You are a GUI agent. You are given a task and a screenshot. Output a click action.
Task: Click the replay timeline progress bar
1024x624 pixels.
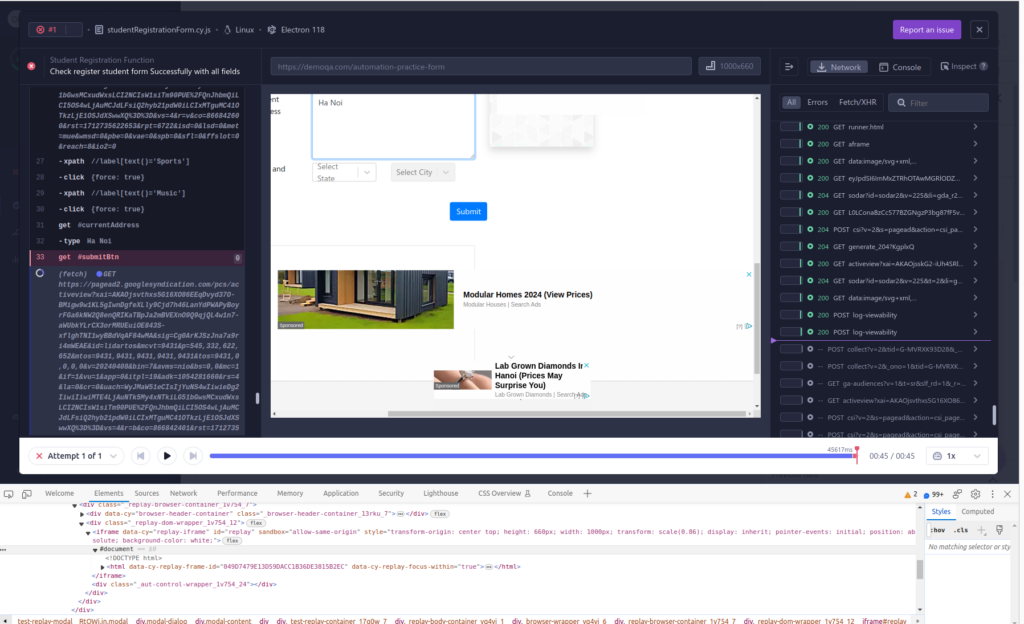click(530, 456)
